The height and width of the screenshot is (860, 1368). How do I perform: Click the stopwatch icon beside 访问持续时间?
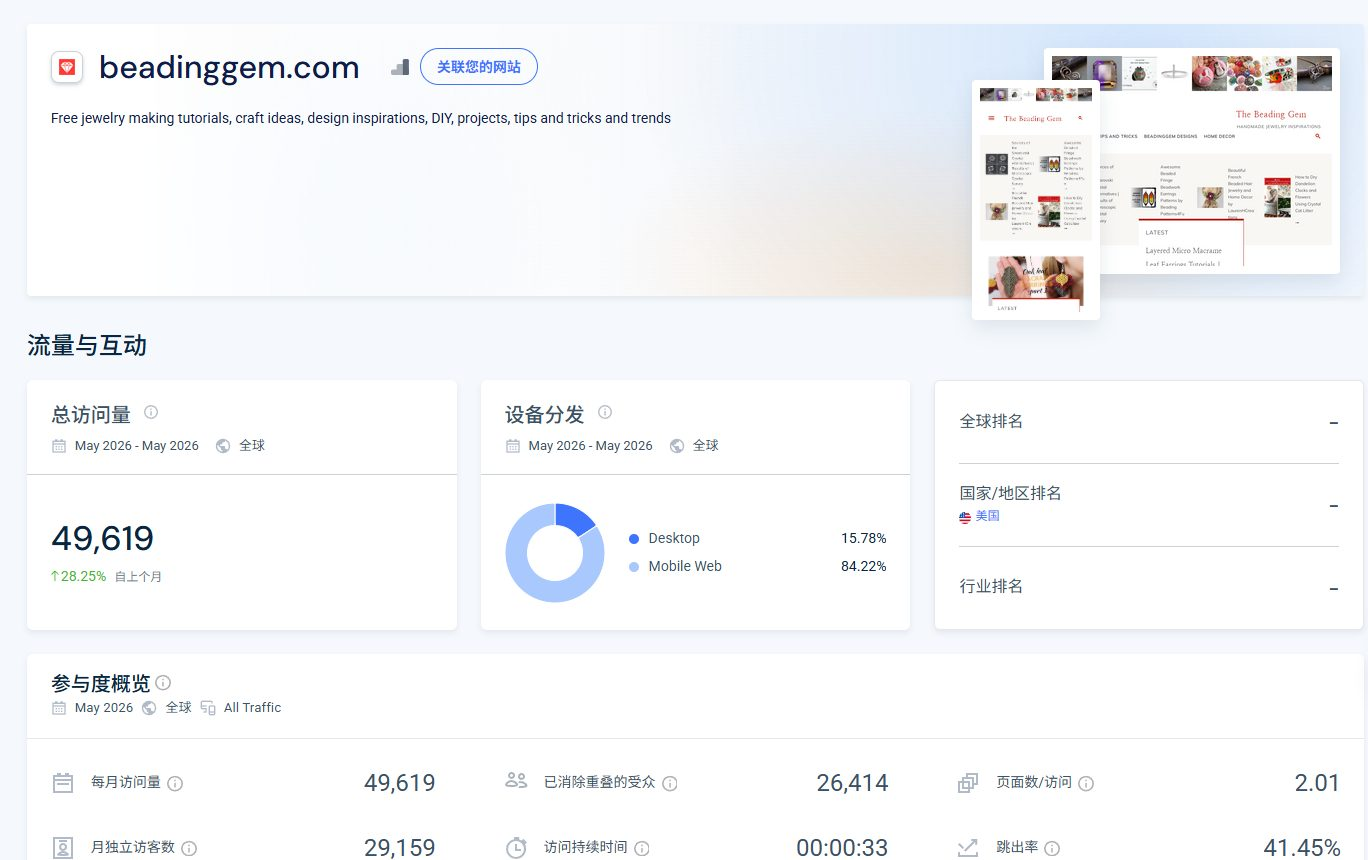516,848
